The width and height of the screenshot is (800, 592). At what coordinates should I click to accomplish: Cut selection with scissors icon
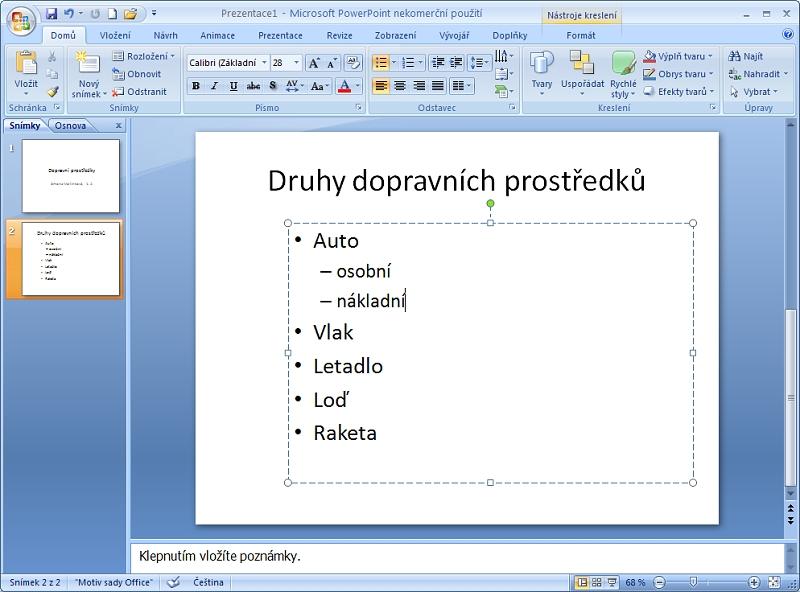[x=52, y=56]
